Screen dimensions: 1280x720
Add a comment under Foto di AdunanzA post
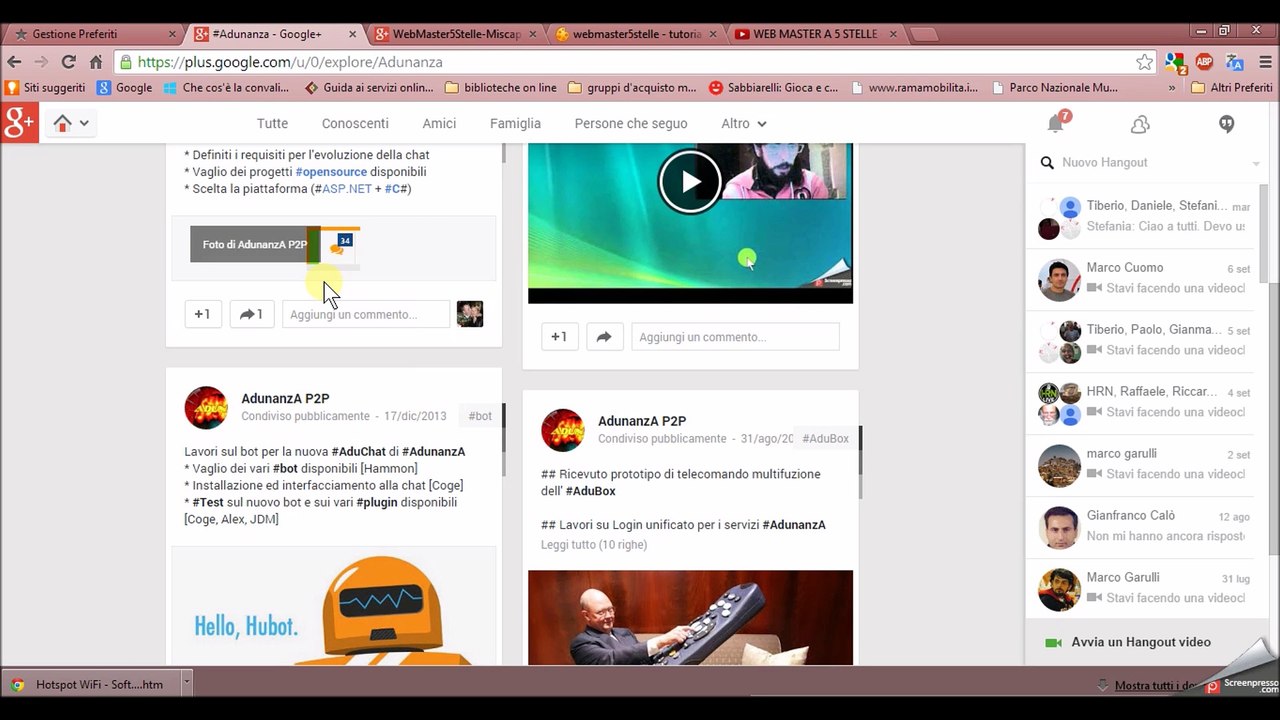pyautogui.click(x=366, y=314)
